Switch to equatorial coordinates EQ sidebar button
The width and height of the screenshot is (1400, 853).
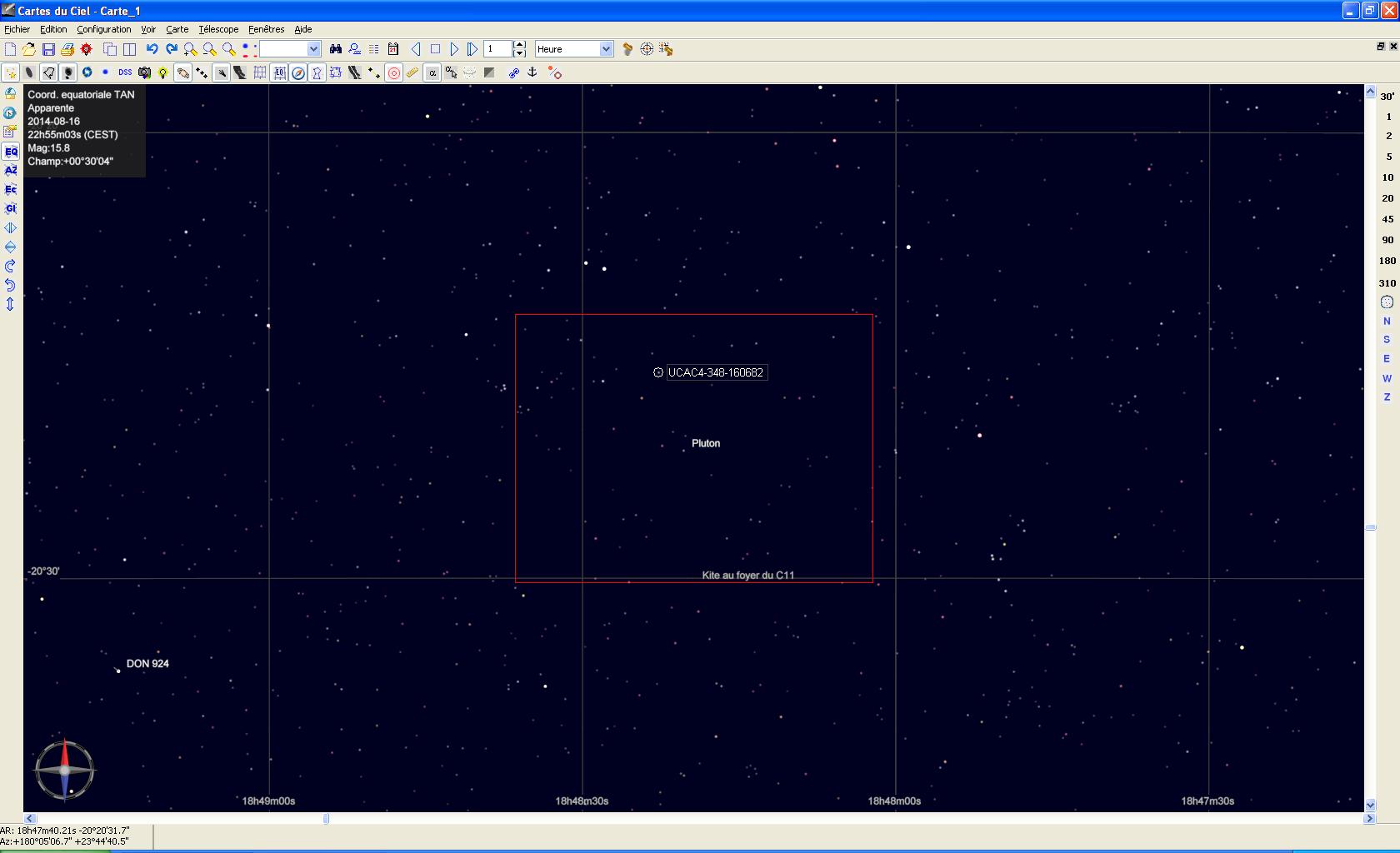click(11, 152)
